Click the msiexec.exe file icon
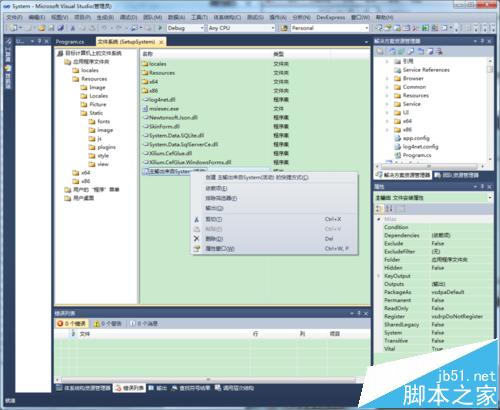The height and width of the screenshot is (410, 500). [x=145, y=109]
